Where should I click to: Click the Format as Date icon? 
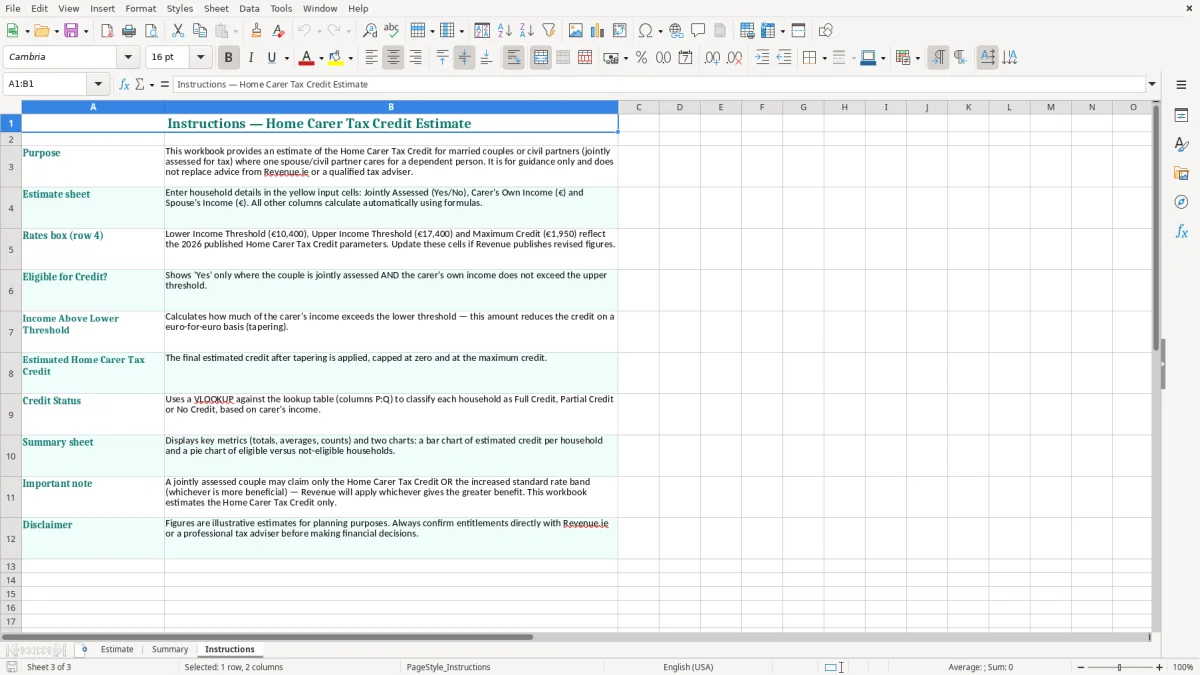tap(685, 58)
